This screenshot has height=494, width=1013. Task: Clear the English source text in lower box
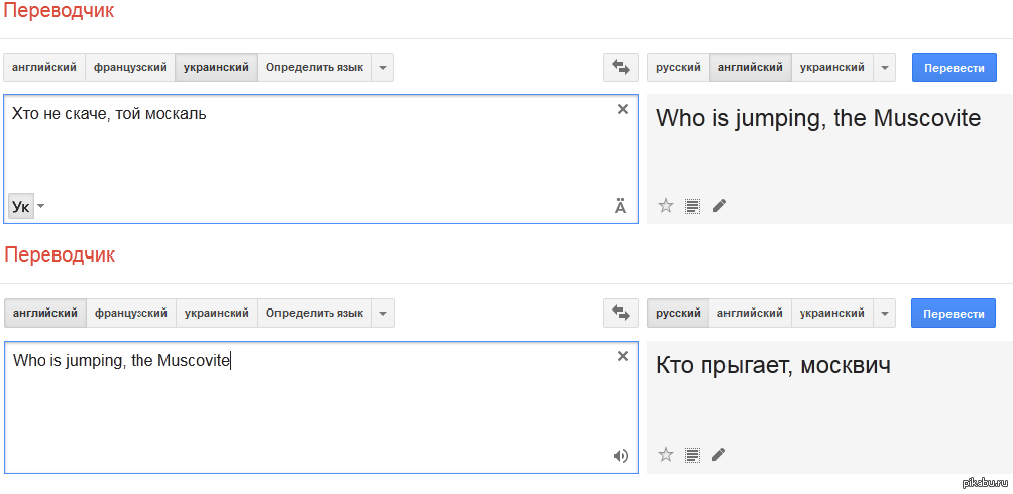623,356
